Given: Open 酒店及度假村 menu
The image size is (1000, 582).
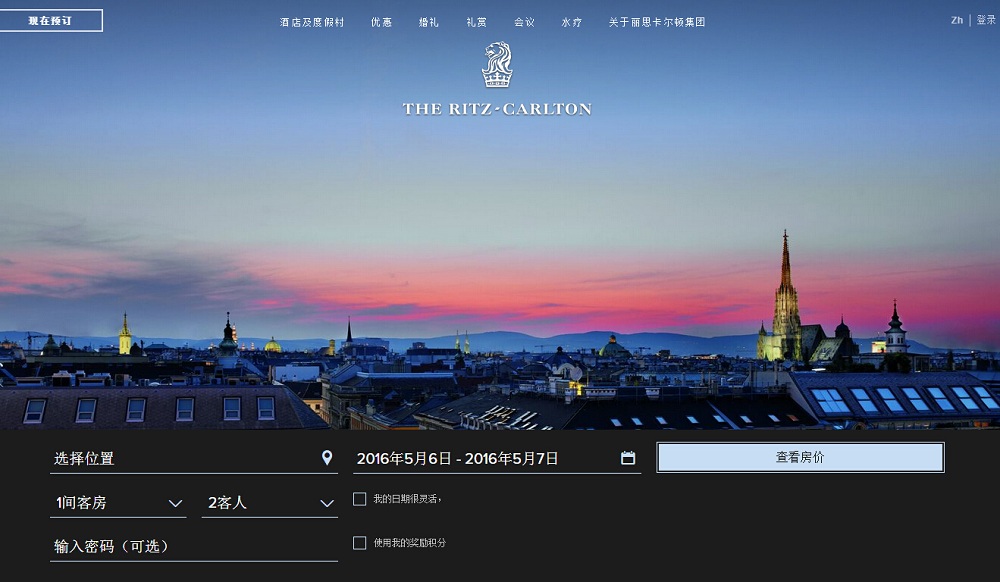Looking at the screenshot, I should point(312,22).
